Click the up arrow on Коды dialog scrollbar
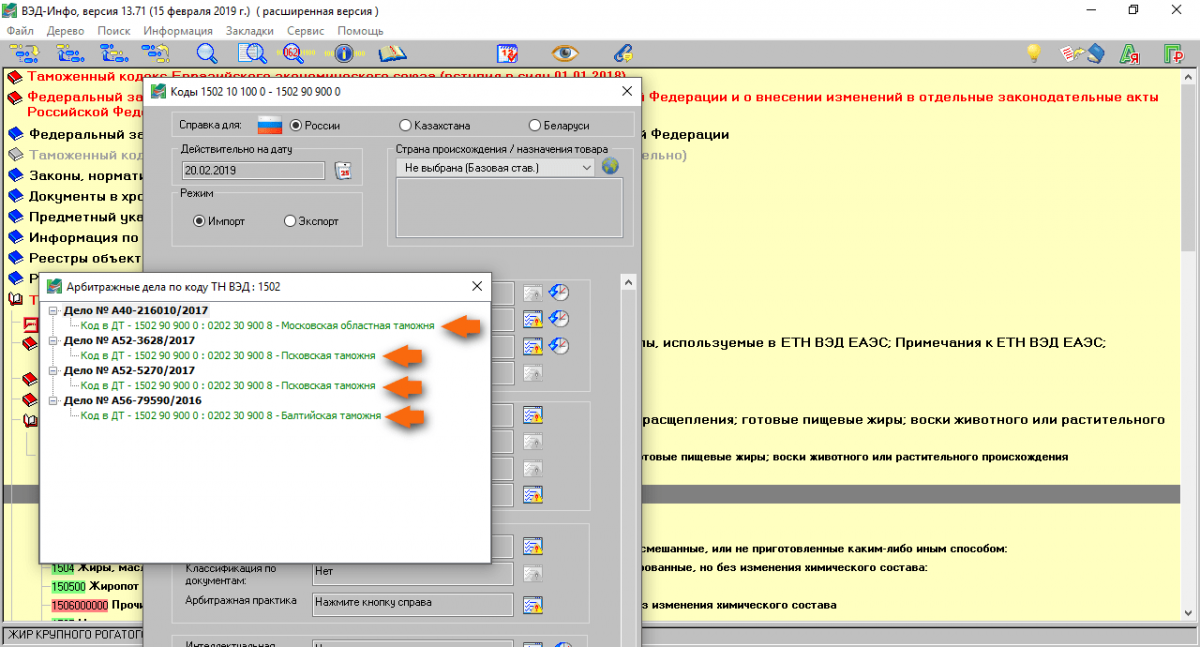This screenshot has height=647, width=1200. point(629,283)
